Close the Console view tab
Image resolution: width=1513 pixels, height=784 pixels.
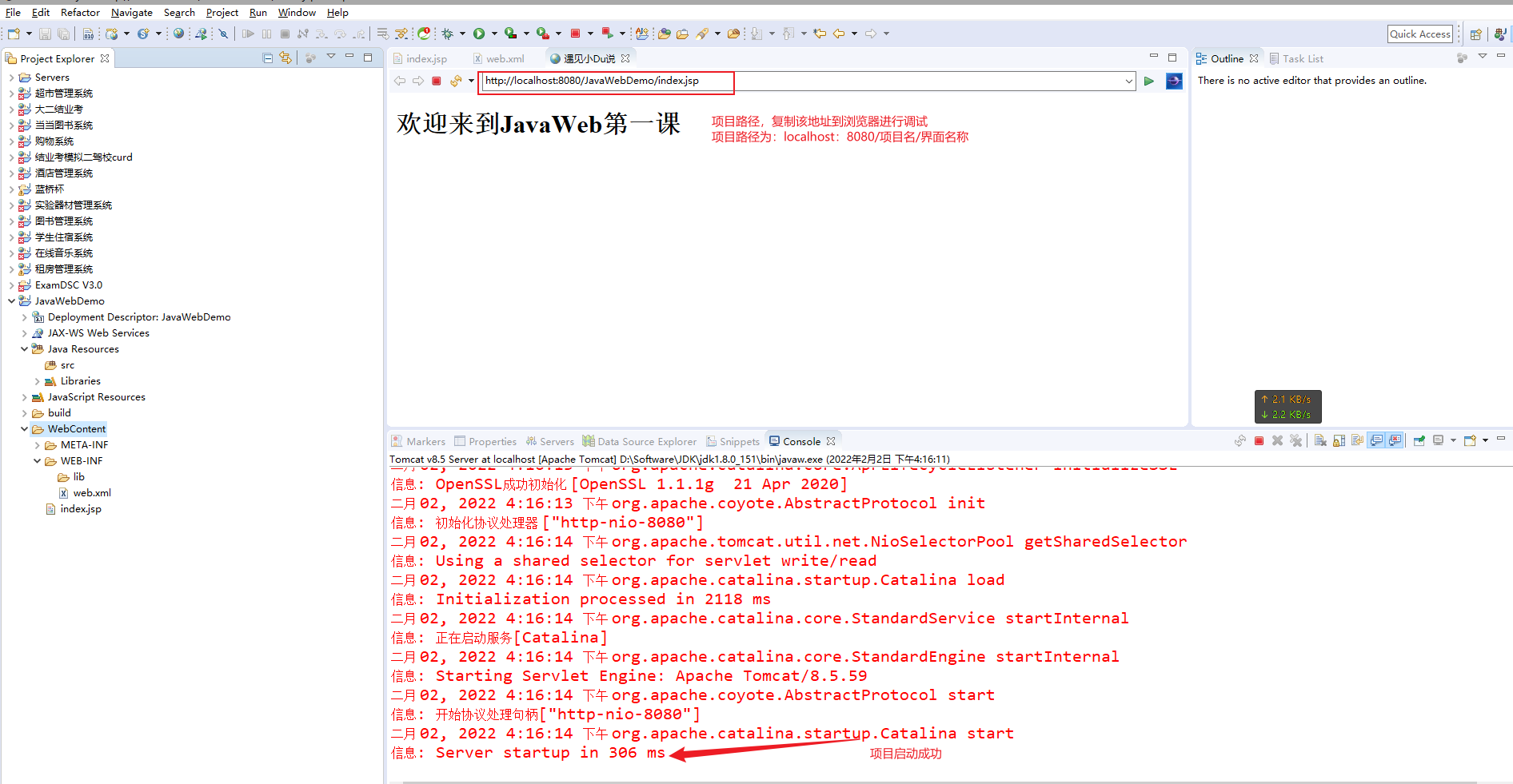click(831, 441)
